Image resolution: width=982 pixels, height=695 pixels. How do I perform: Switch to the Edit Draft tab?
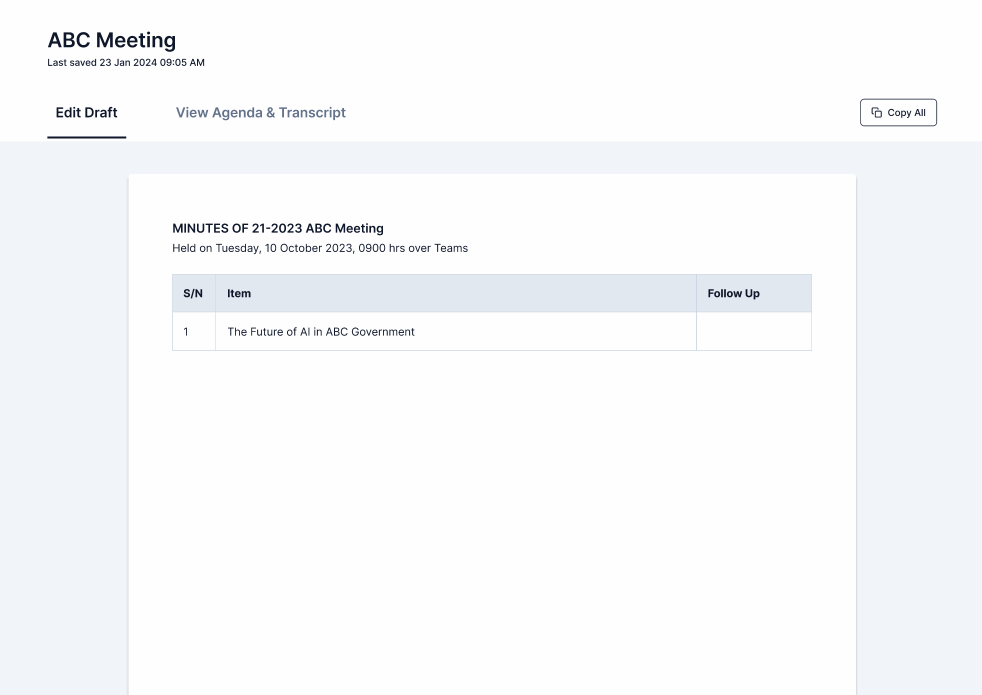86,113
